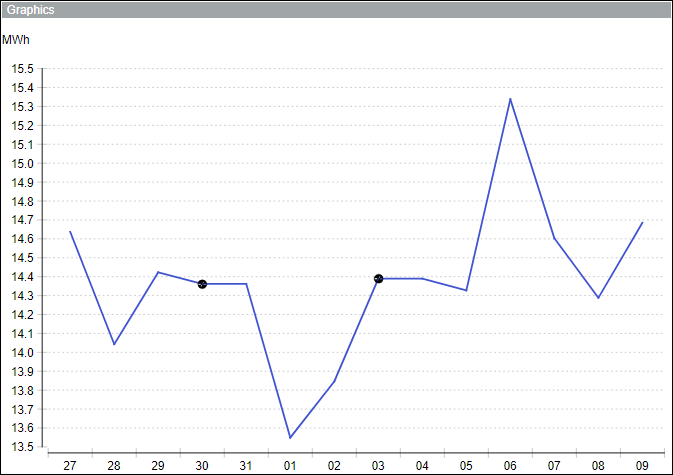The width and height of the screenshot is (673, 475).
Task: Select the line point above day 02
Action: click(334, 381)
